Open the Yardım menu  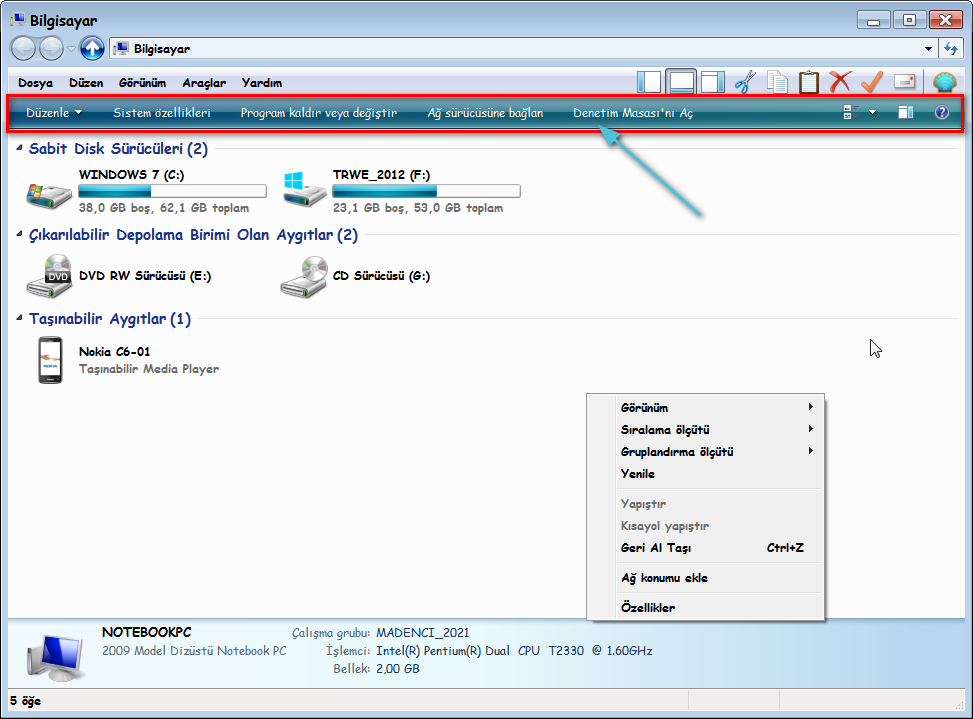point(262,83)
